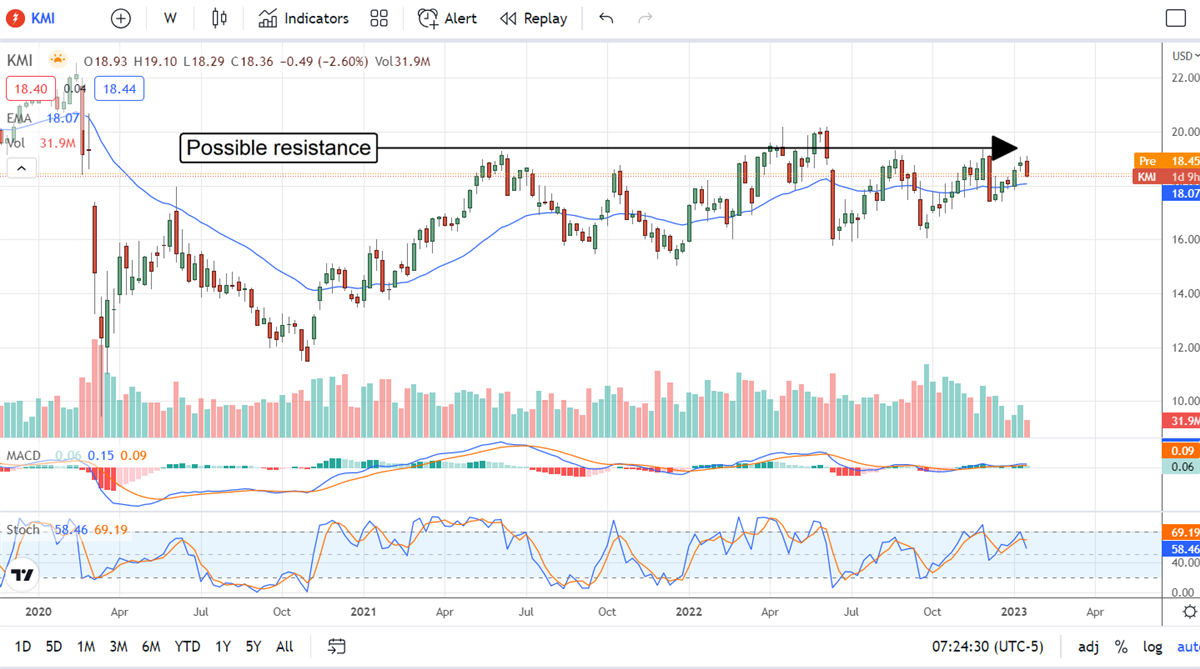Open the W interval dropdown
Image resolution: width=1200 pixels, height=669 pixels.
click(171, 18)
